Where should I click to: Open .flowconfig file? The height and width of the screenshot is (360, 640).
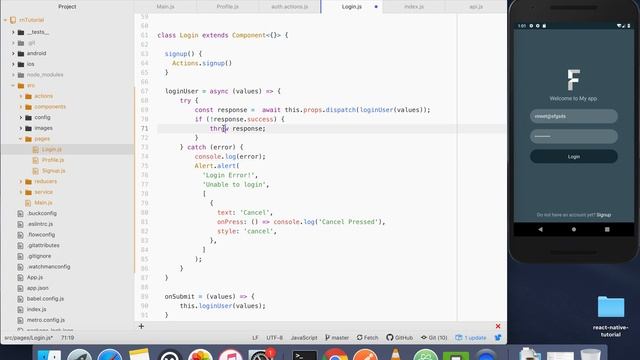pos(41,235)
